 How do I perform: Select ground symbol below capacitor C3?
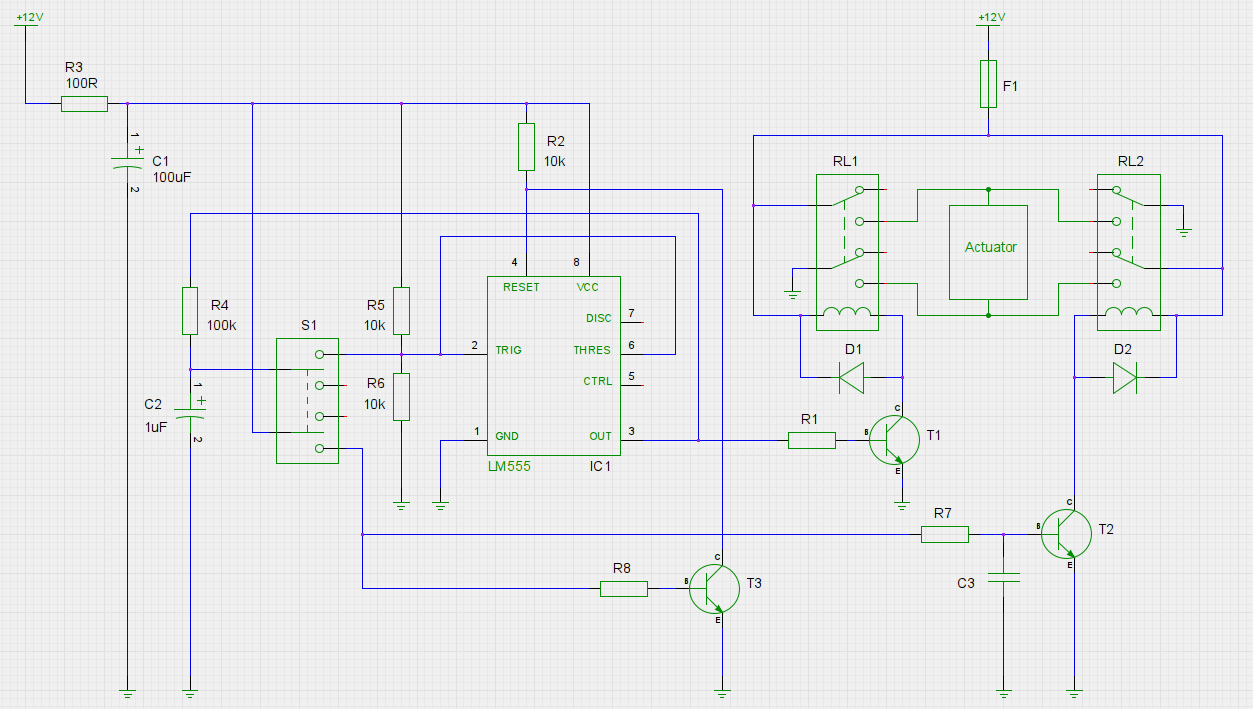[x=1003, y=691]
